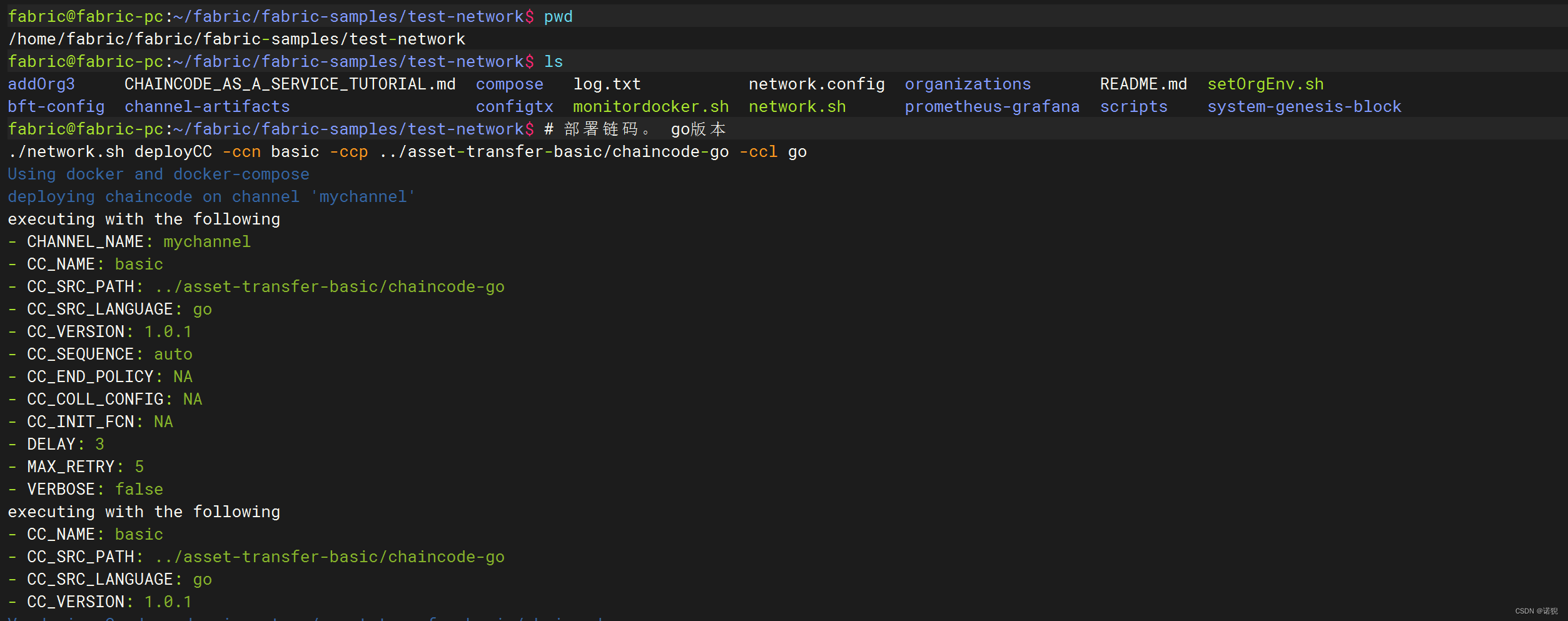Click the second CC_SRC_PATH value

coord(330,557)
